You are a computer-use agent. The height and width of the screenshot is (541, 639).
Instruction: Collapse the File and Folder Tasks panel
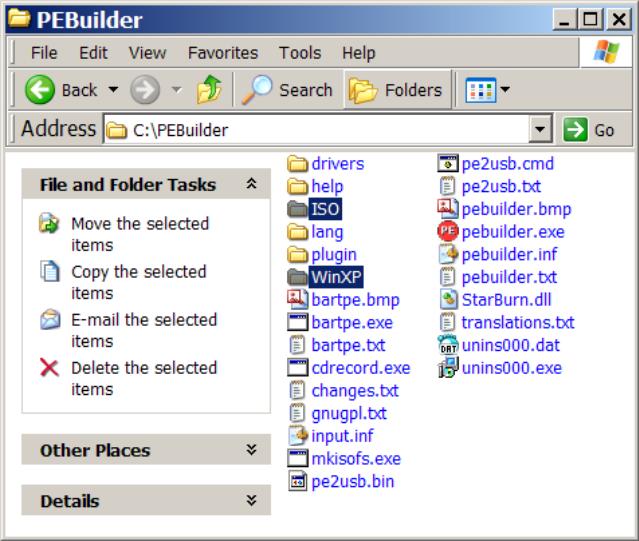[x=251, y=184]
